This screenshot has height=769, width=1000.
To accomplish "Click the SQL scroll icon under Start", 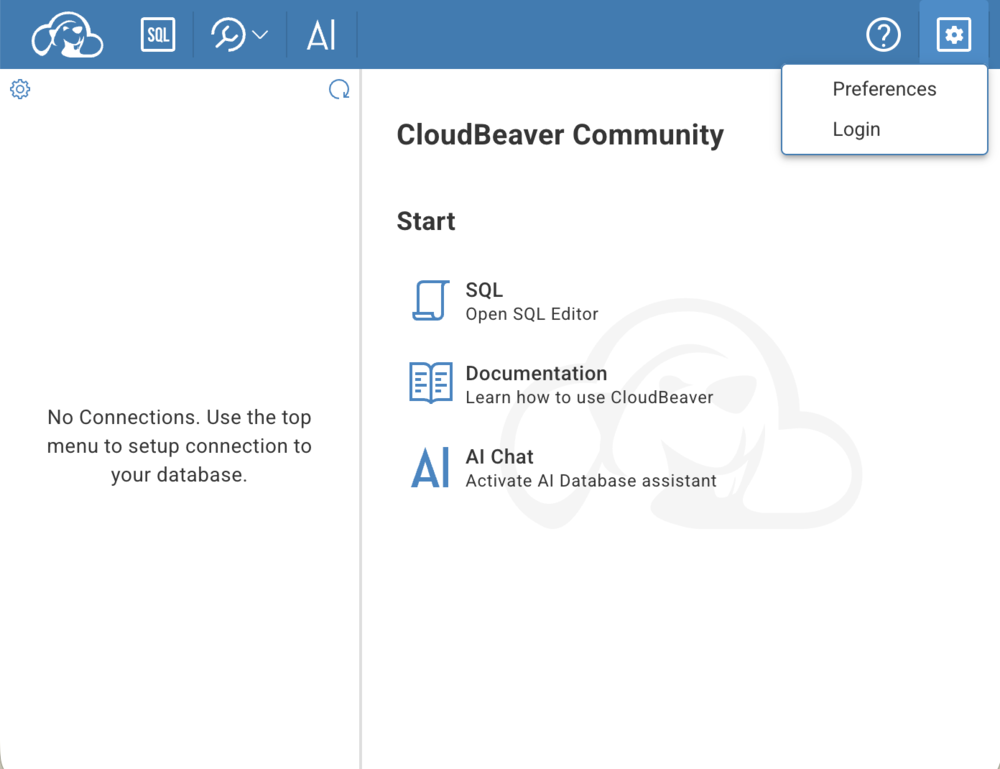I will pos(430,300).
